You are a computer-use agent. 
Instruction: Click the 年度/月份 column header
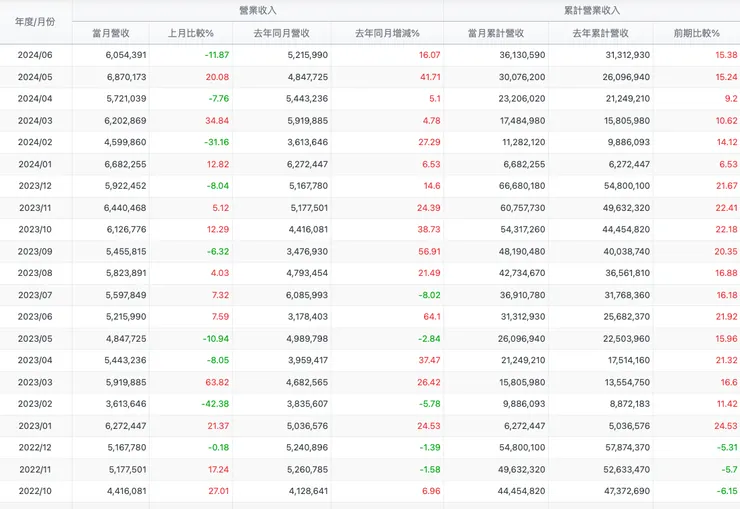[x=35, y=22]
